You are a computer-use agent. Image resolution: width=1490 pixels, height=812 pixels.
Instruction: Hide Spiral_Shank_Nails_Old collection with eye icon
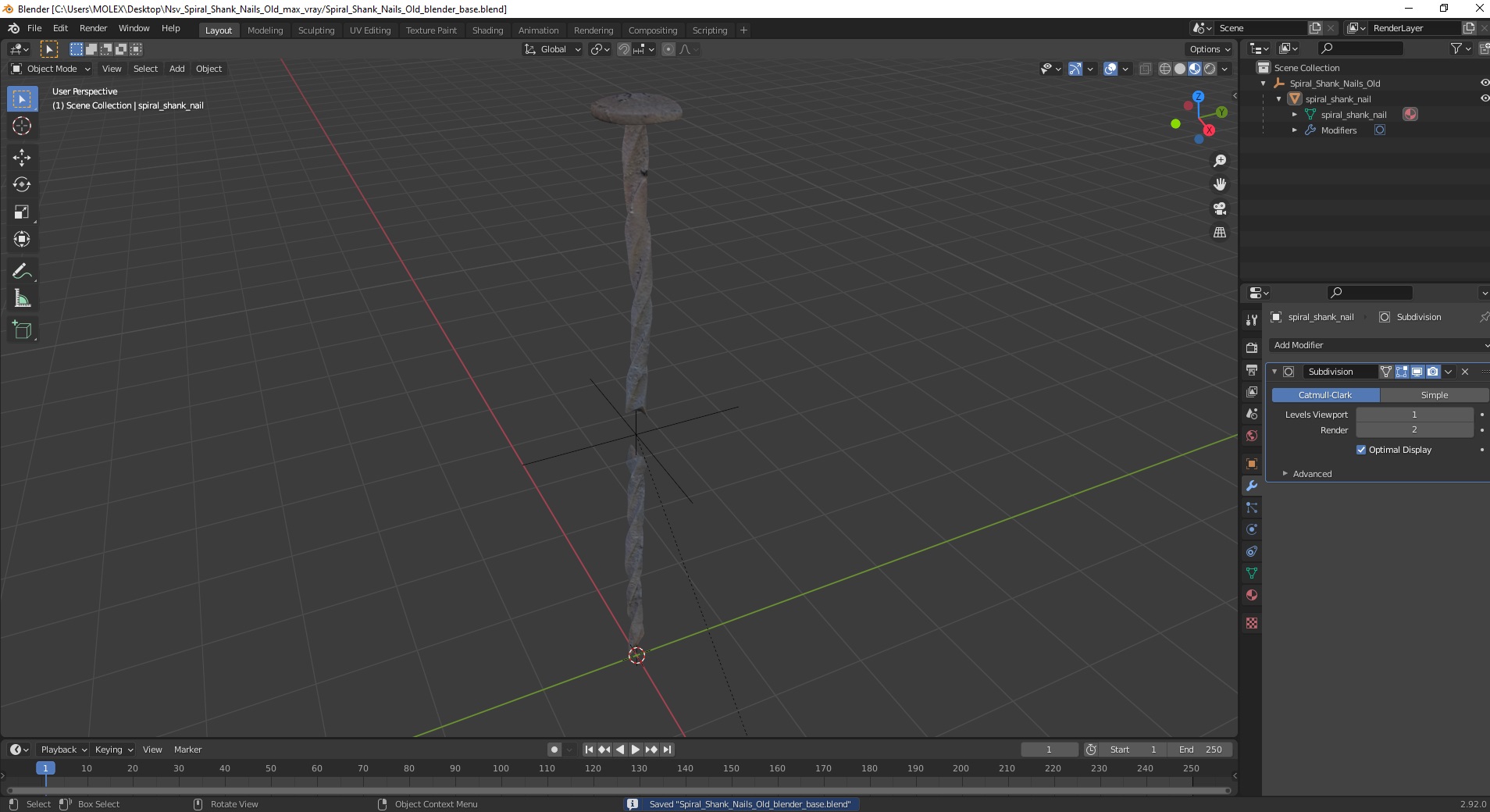(1485, 83)
